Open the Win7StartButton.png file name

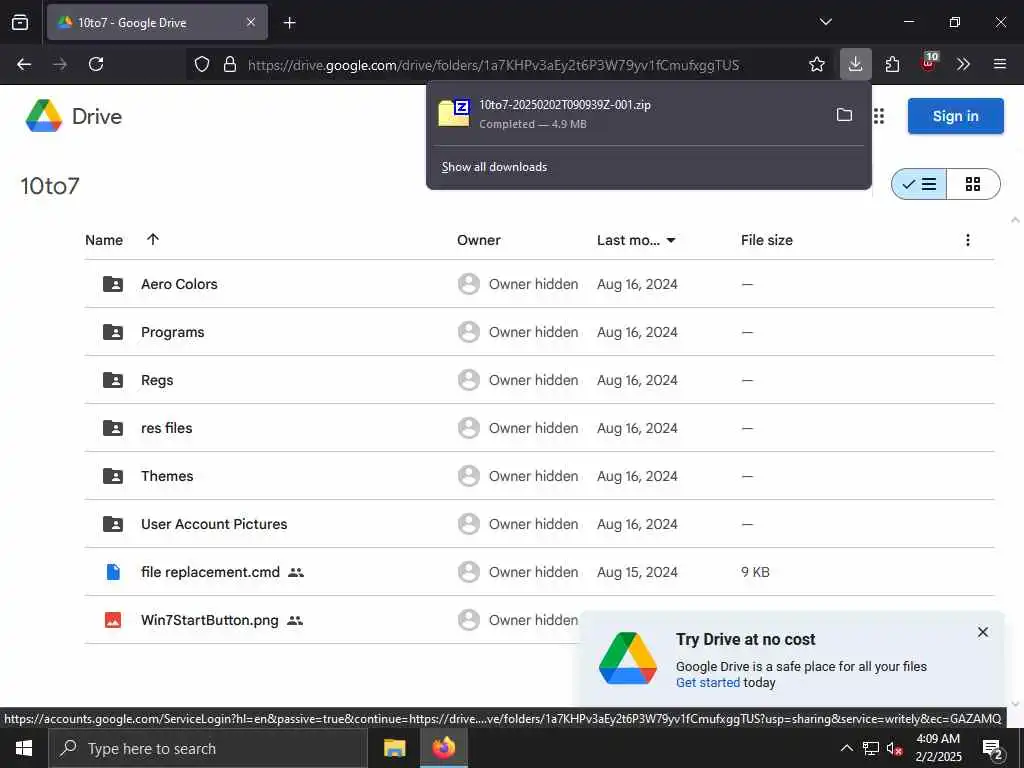[210, 620]
